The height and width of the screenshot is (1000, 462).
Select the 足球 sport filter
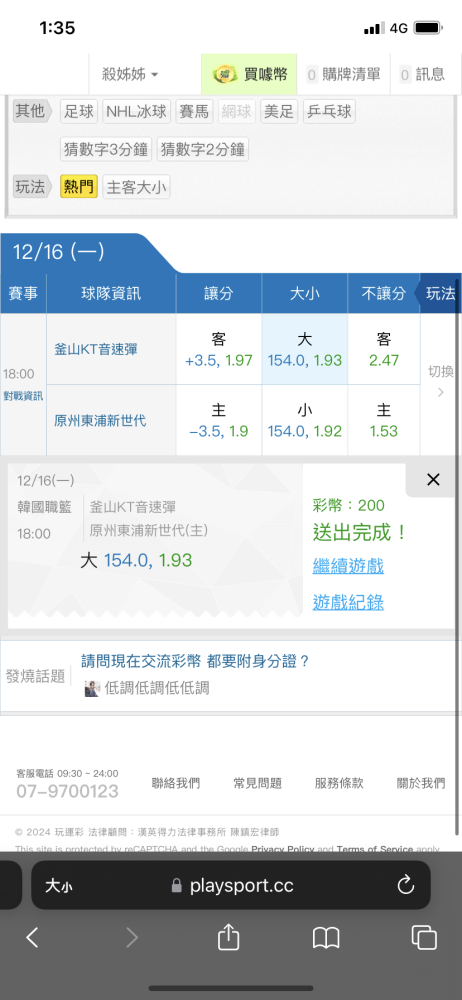coord(78,112)
